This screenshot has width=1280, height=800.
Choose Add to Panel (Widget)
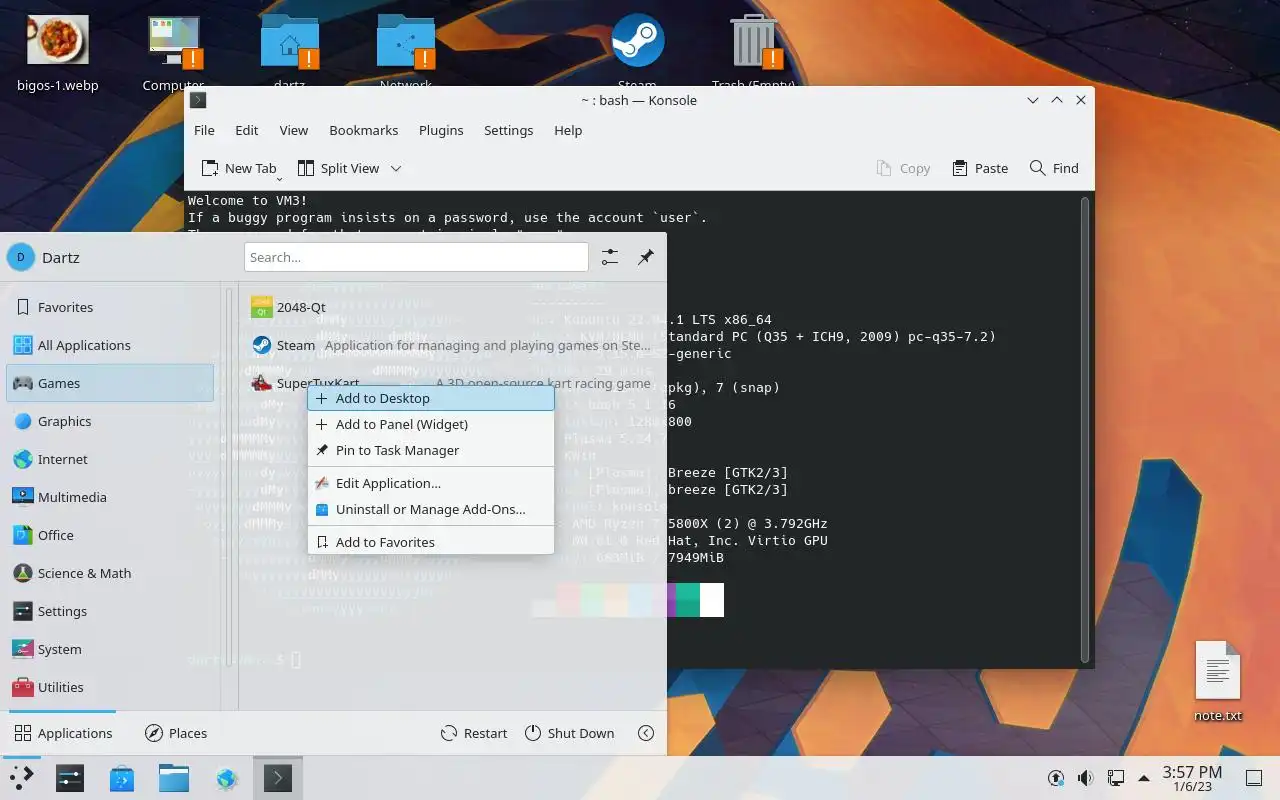tap(431, 424)
